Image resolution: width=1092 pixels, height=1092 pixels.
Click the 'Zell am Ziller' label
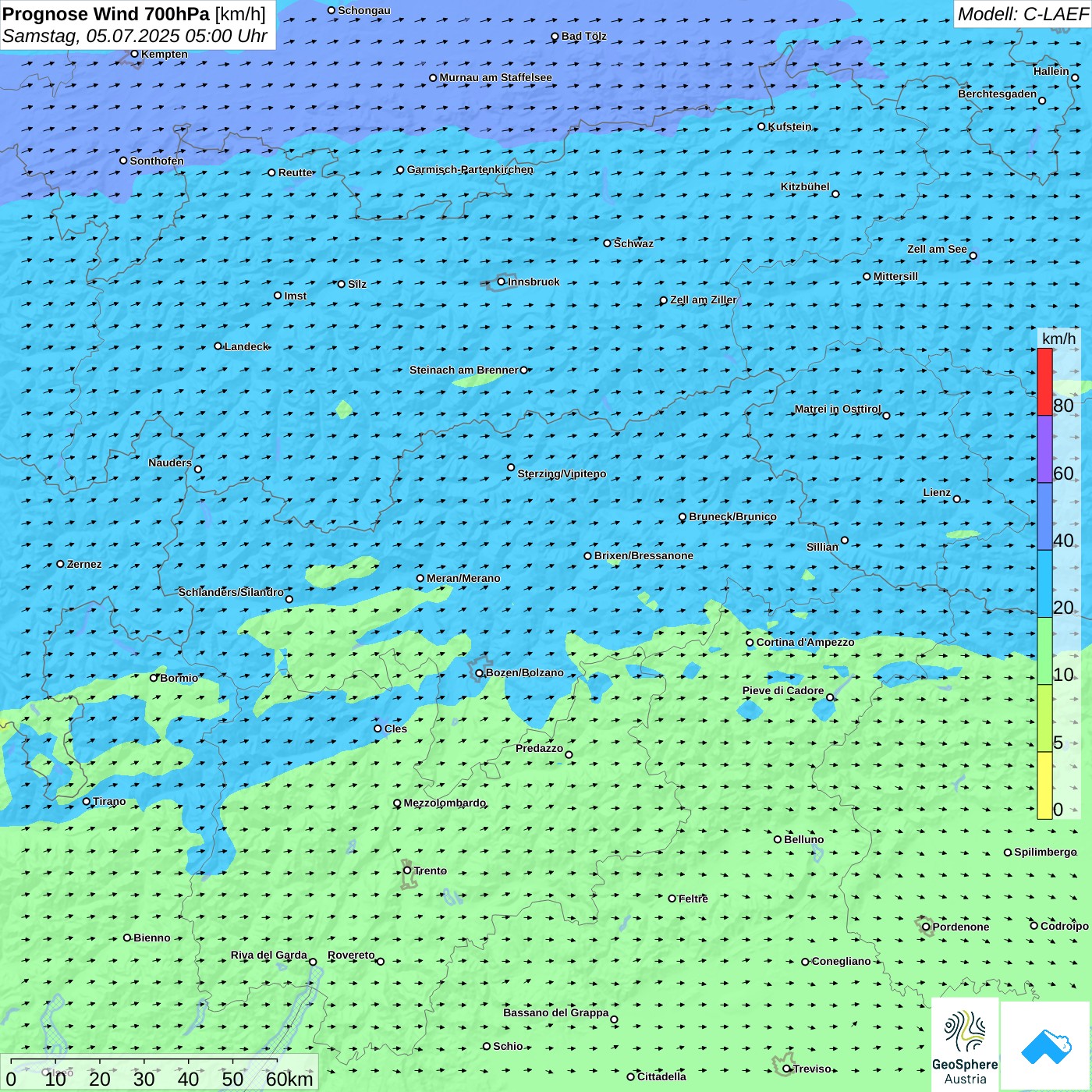click(704, 300)
